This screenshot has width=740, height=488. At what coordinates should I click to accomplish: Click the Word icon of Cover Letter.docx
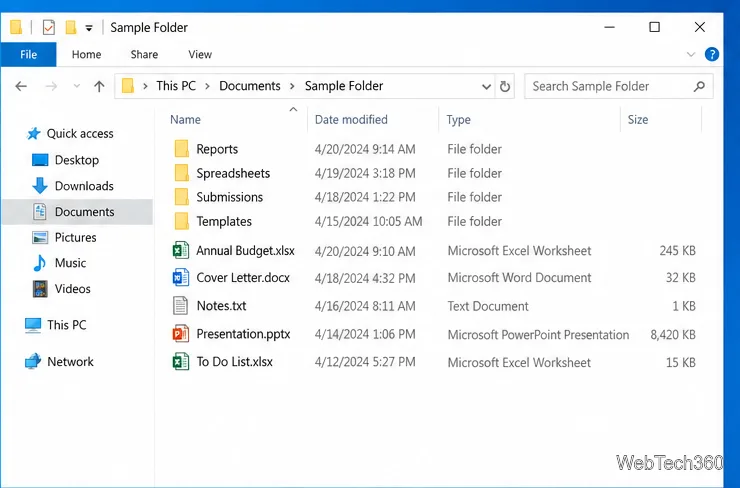(x=181, y=278)
